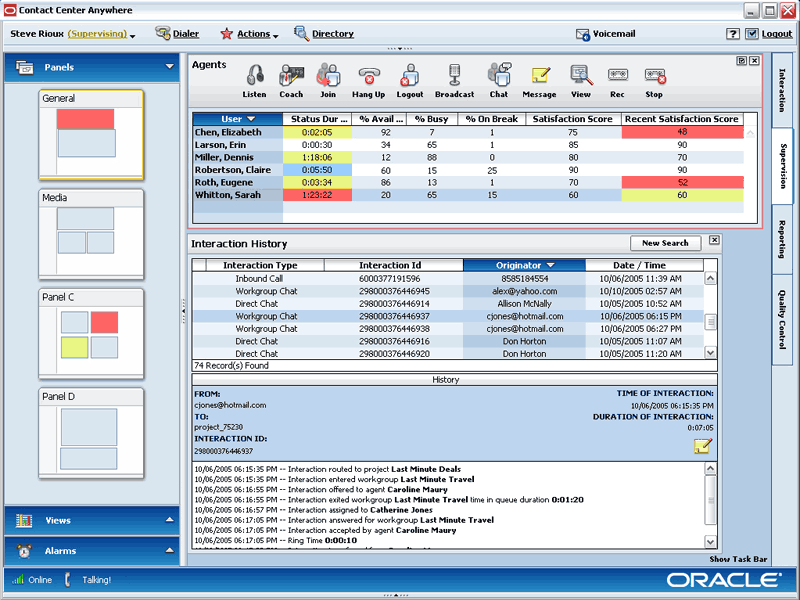Click the help question mark icon
Screen dimensions: 800x600
pyautogui.click(x=733, y=34)
